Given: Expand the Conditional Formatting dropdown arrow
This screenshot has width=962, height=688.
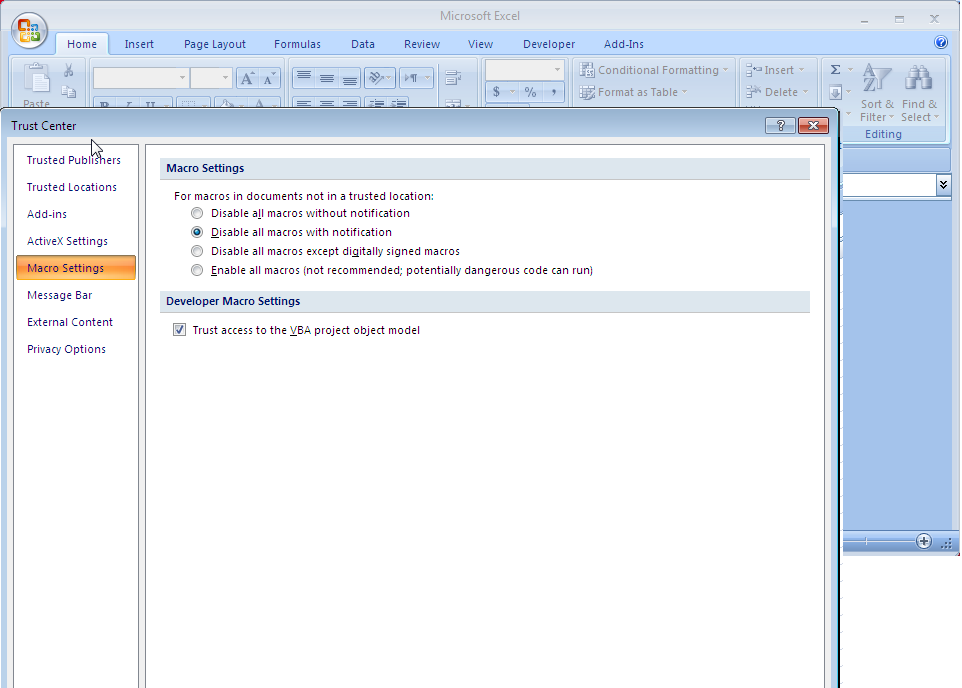Looking at the screenshot, I should (725, 70).
